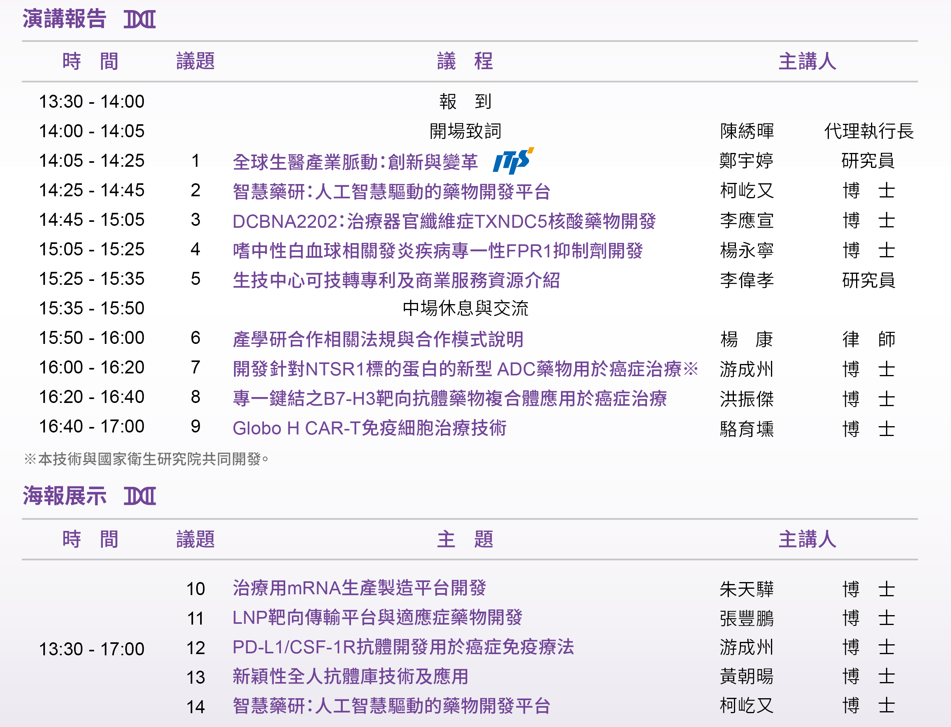The image size is (951, 727).
Task: Click speaker name 陳綉暉
Action: 747,131
